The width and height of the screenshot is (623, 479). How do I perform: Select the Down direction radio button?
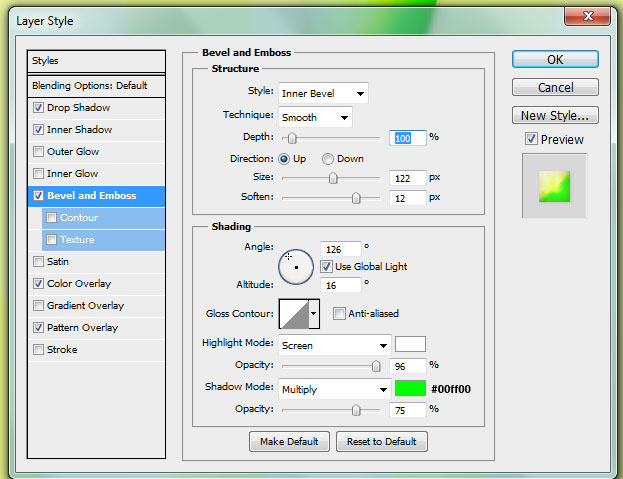[327, 159]
